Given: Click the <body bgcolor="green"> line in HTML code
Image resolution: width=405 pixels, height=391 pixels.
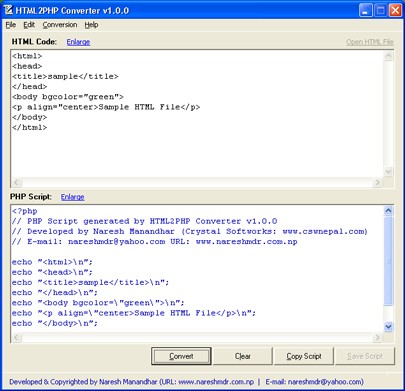Looking at the screenshot, I should point(68,97).
